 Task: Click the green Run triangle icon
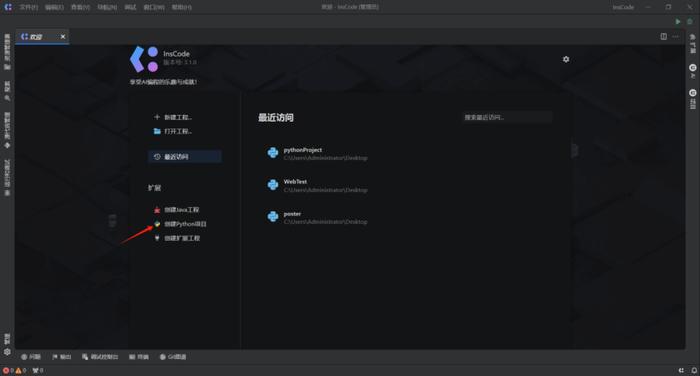point(678,21)
